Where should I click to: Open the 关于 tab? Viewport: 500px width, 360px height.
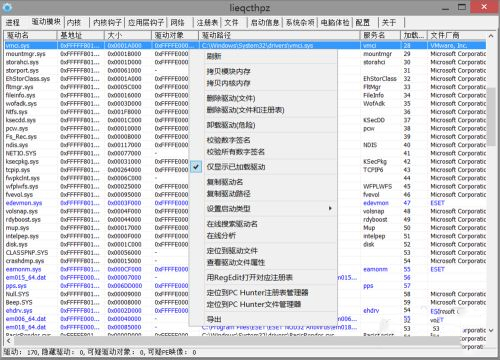pos(389,22)
